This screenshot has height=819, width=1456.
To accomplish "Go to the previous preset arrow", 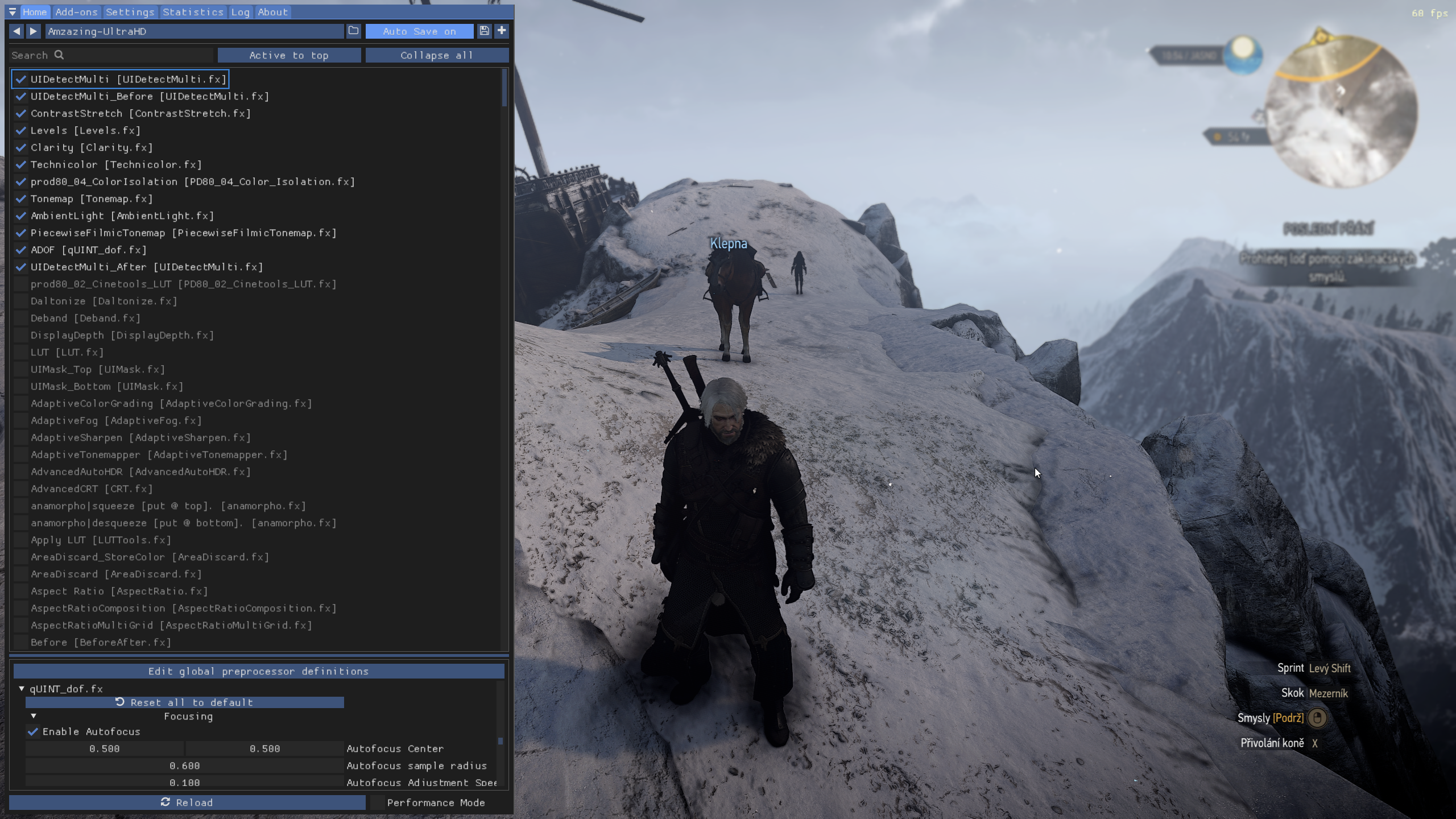I will click(x=16, y=31).
